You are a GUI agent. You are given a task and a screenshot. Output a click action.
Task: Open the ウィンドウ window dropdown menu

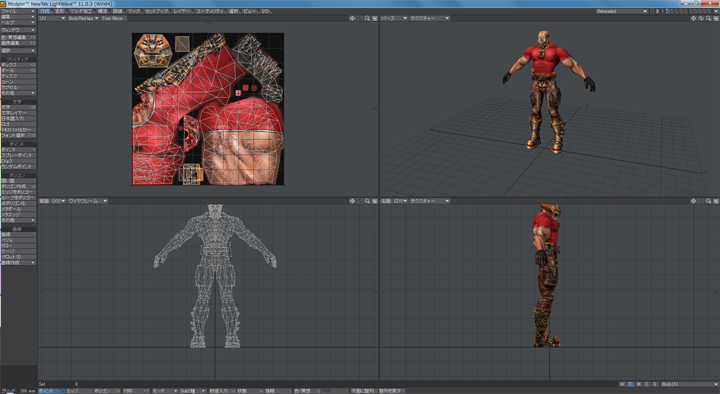pos(18,30)
